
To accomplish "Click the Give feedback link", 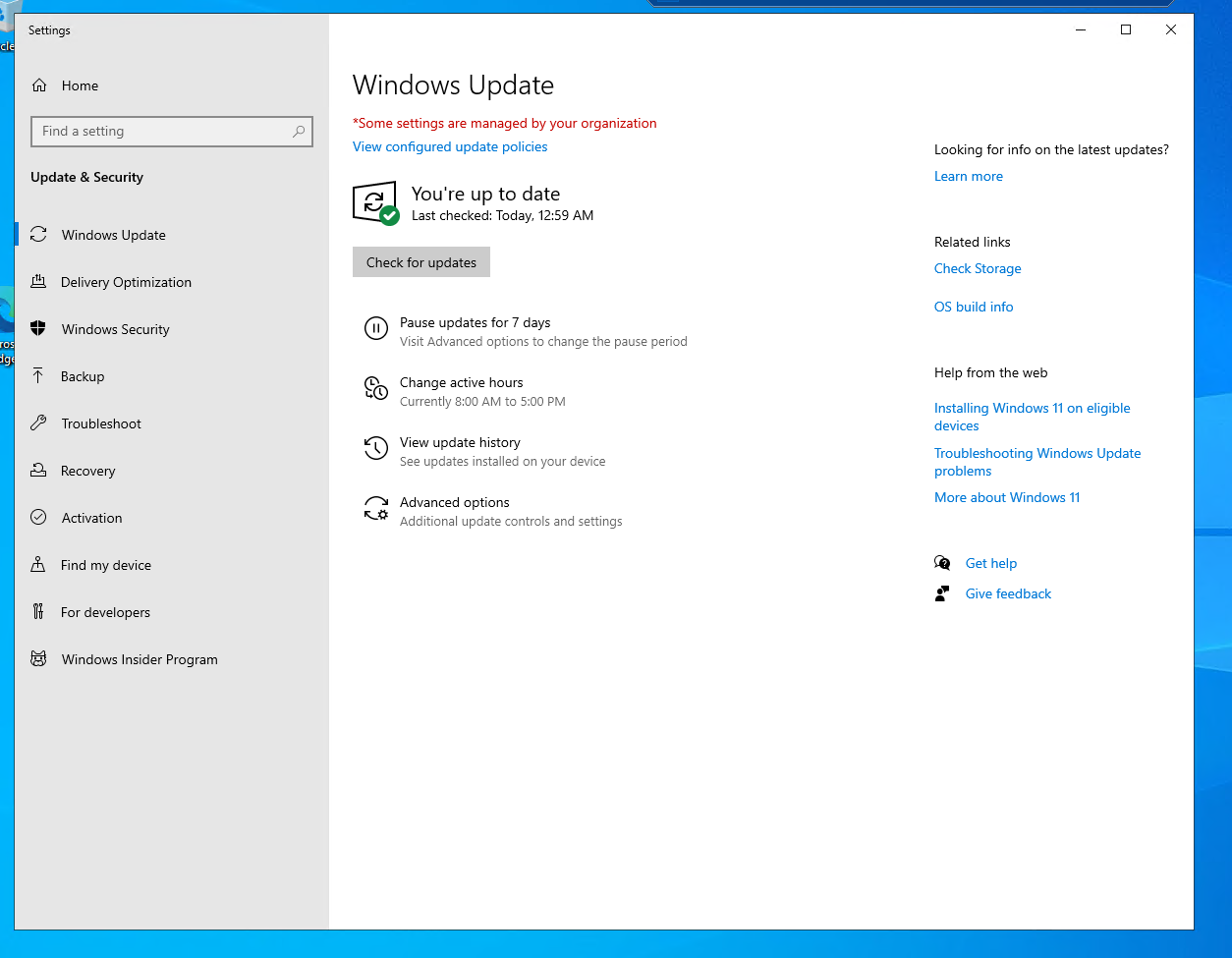I will 1008,593.
